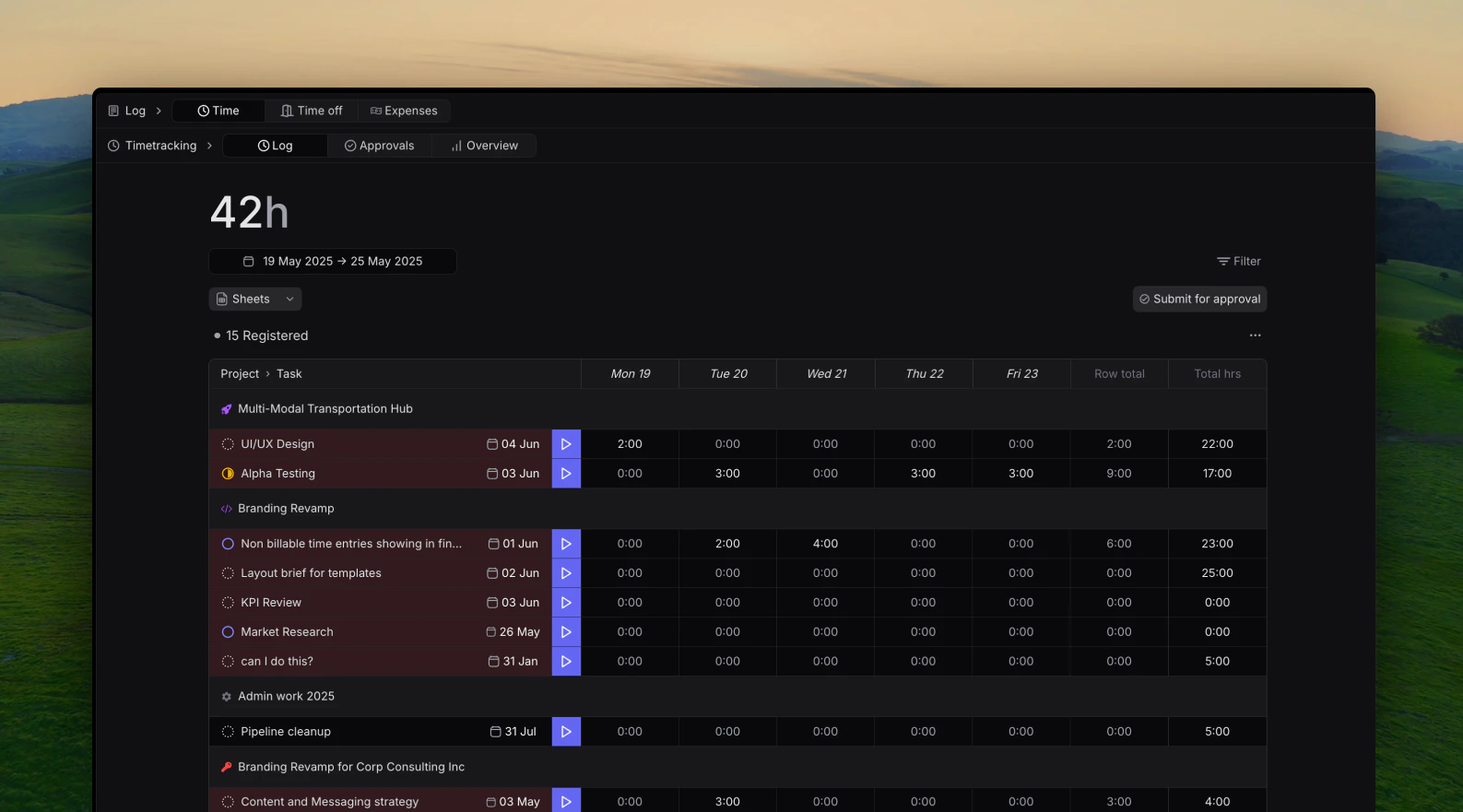Change due date 03 Jun on KPI Review
Viewport: 1463px width, 812px height.
pos(513,603)
